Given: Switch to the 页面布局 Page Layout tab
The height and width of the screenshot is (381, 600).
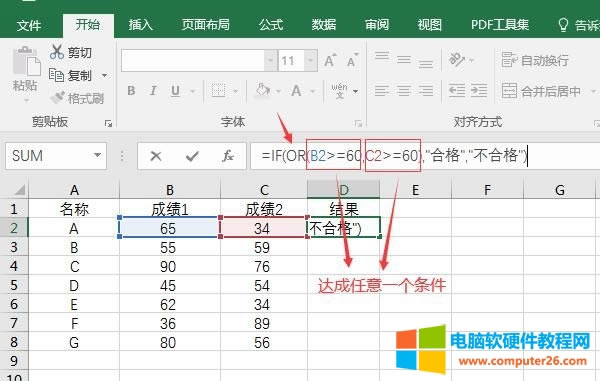Looking at the screenshot, I should 205,25.
